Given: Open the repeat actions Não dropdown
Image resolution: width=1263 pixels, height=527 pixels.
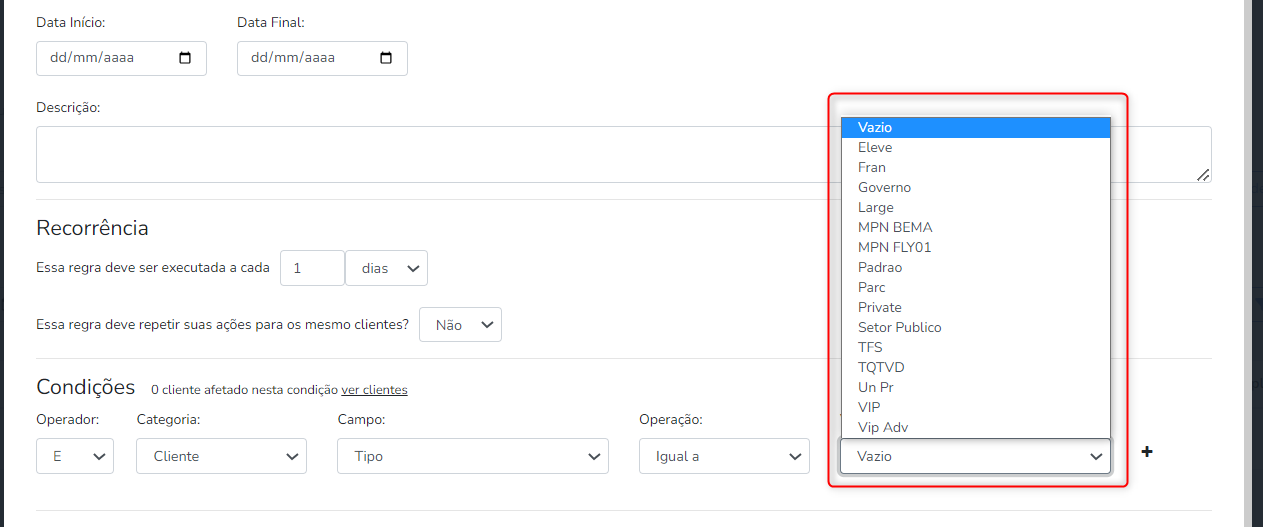Looking at the screenshot, I should [x=460, y=325].
